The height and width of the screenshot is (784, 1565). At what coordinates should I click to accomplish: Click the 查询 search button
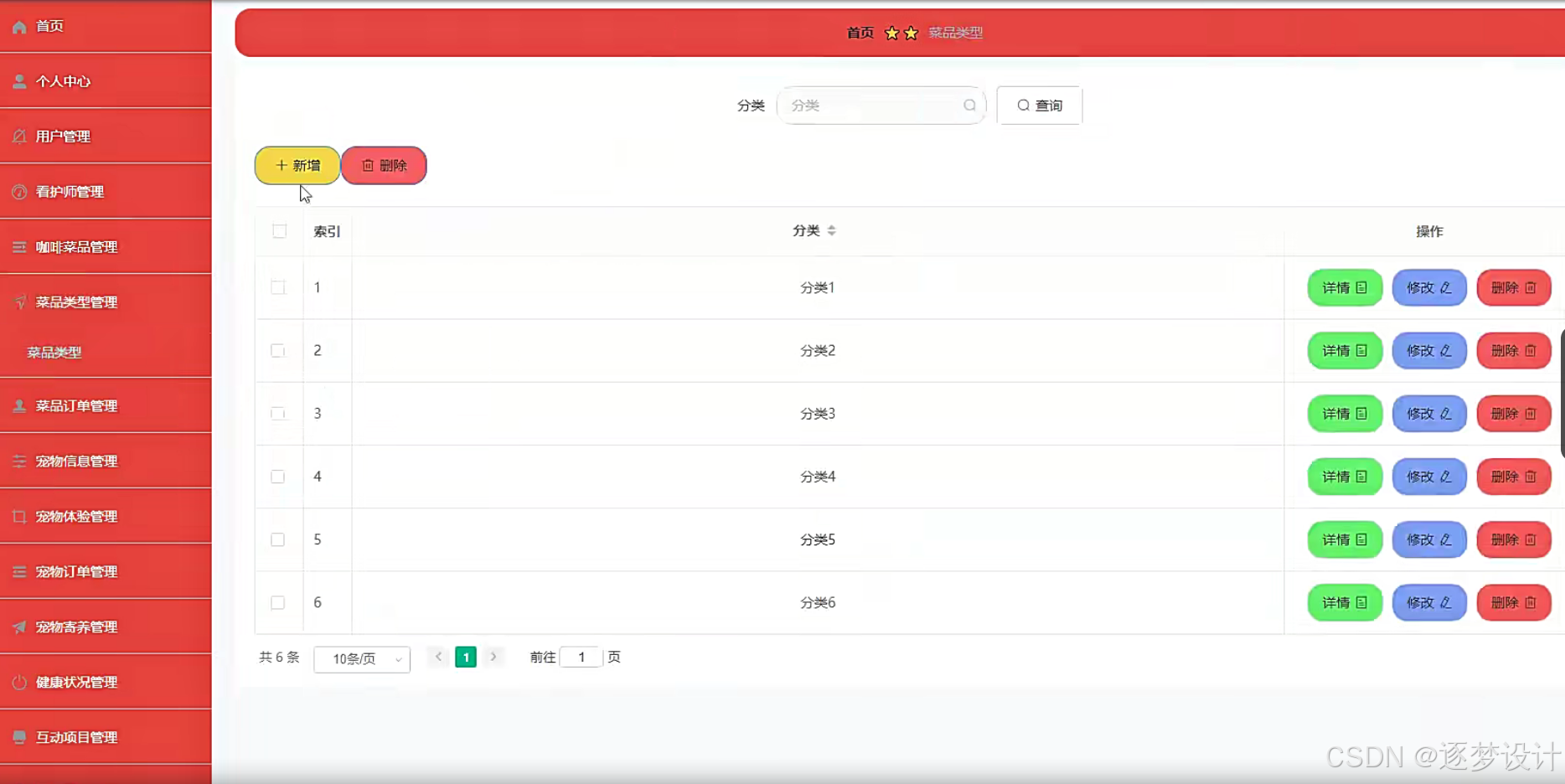(1040, 106)
